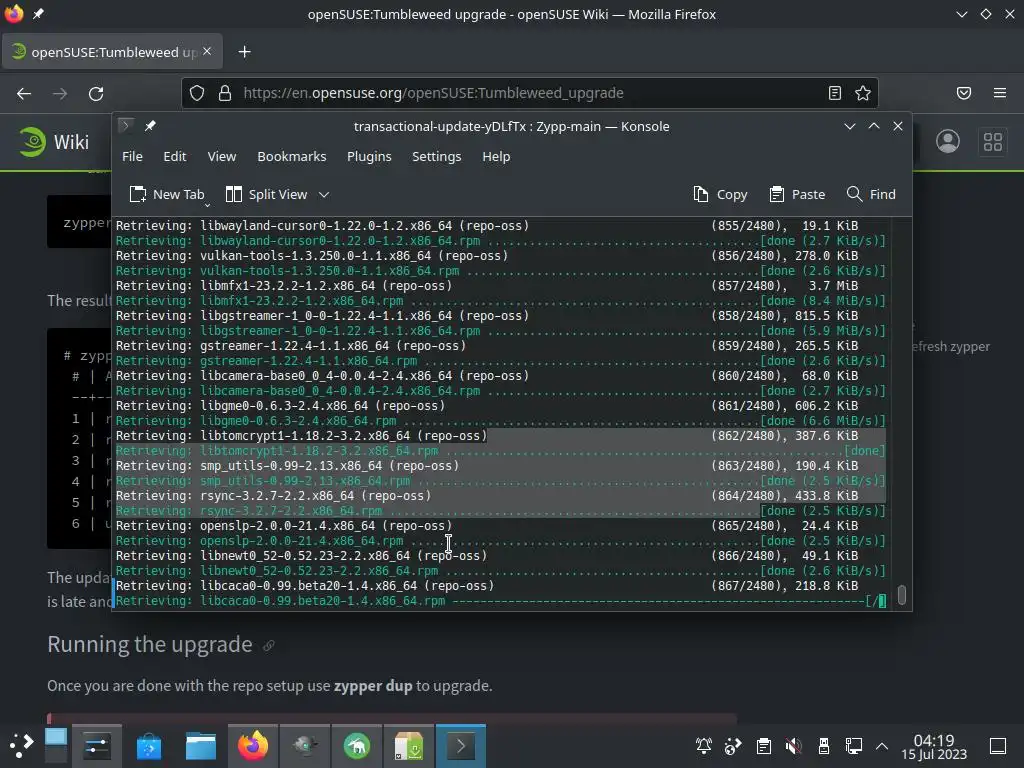Click the grey globe application icon in taskbar

pyautogui.click(x=305, y=746)
